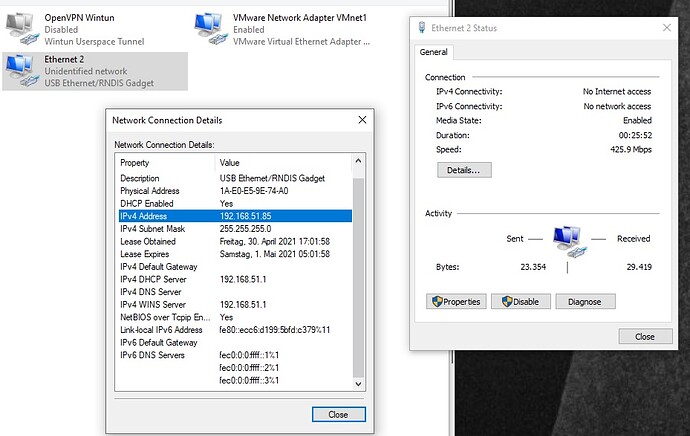Click the Received bytes 29.419 value

[x=639, y=267]
